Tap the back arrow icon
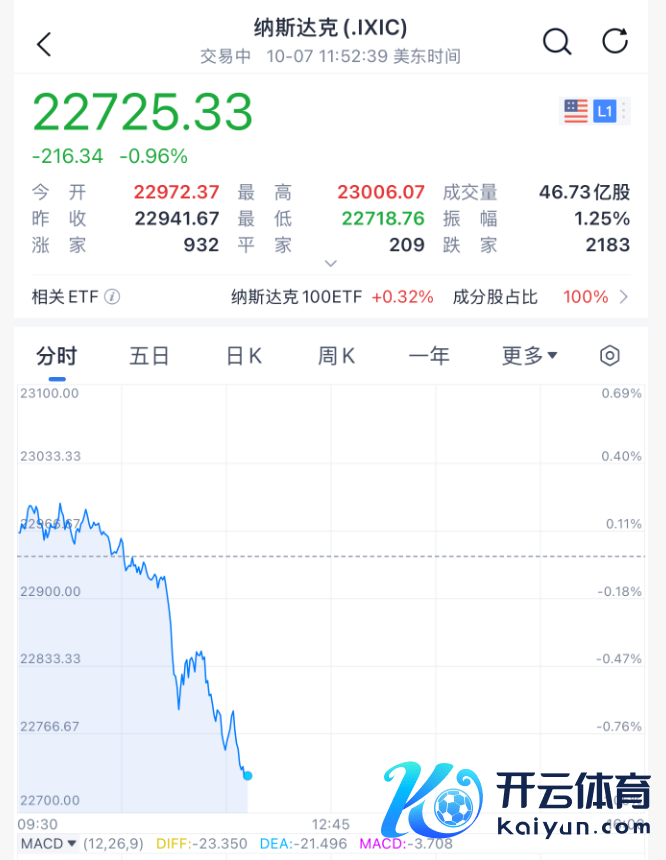 point(44,43)
